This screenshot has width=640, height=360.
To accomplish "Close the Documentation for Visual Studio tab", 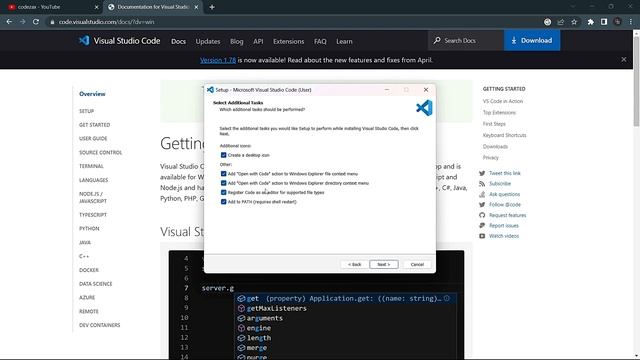I will pos(196,7).
